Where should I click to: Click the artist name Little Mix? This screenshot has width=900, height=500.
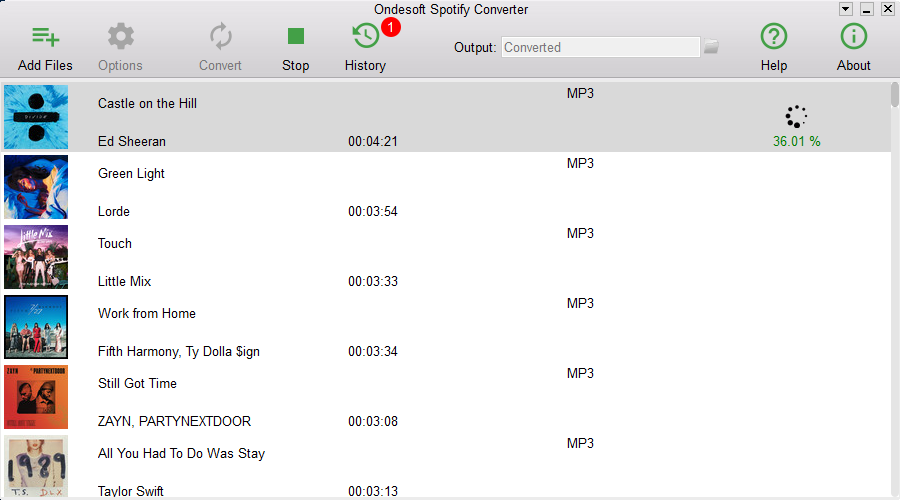click(x=125, y=281)
